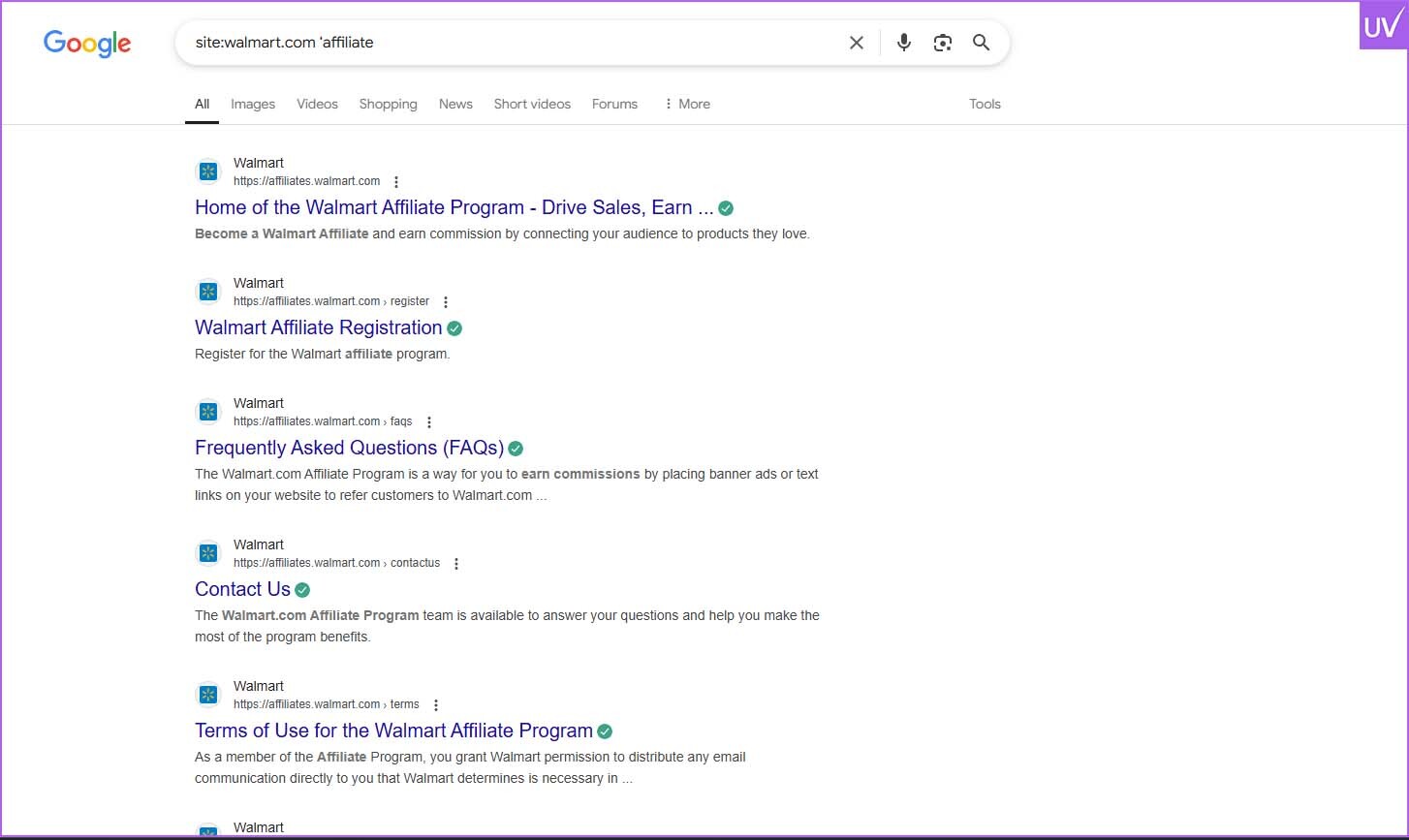The width and height of the screenshot is (1409, 840).
Task: Click Walmart favicon beside the Affiliate Program home result
Action: pyautogui.click(x=208, y=171)
